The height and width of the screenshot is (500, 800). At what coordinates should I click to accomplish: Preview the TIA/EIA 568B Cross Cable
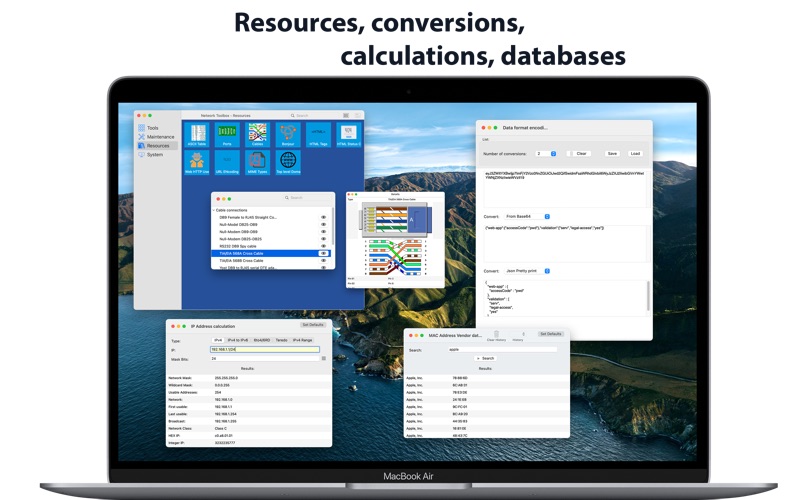[x=323, y=260]
